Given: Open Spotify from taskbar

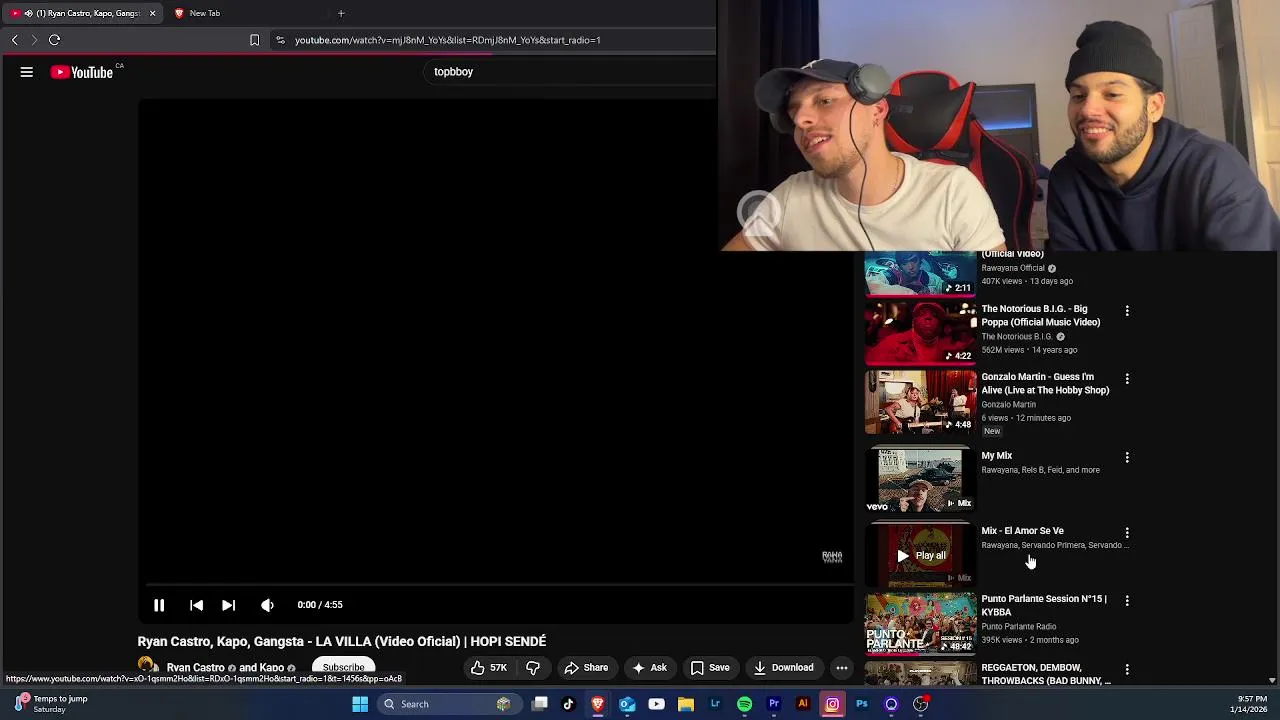Looking at the screenshot, I should click(x=744, y=704).
